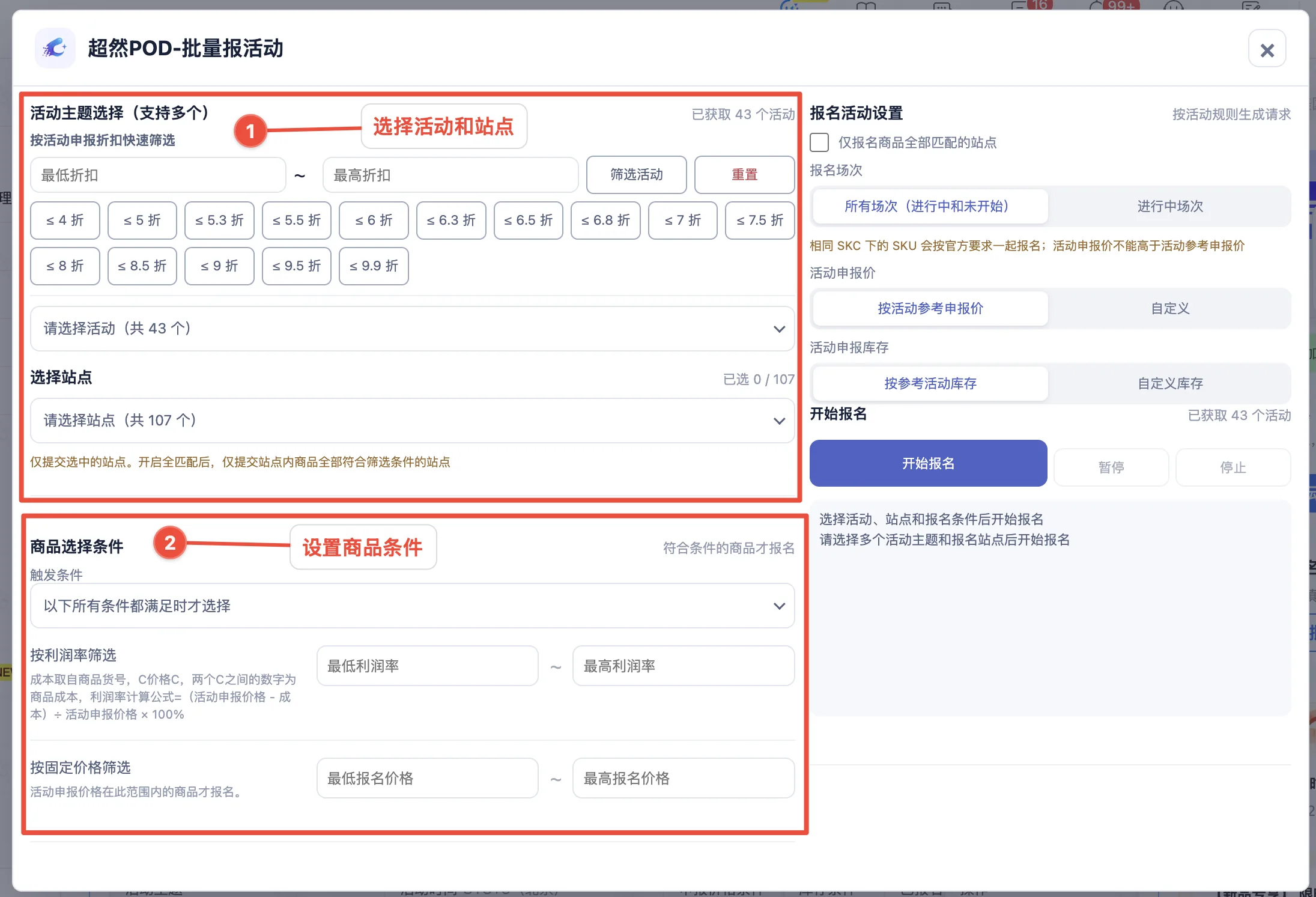Filter by ≤ 7 折 discount
Viewport: 1316px width, 897px height.
[683, 220]
